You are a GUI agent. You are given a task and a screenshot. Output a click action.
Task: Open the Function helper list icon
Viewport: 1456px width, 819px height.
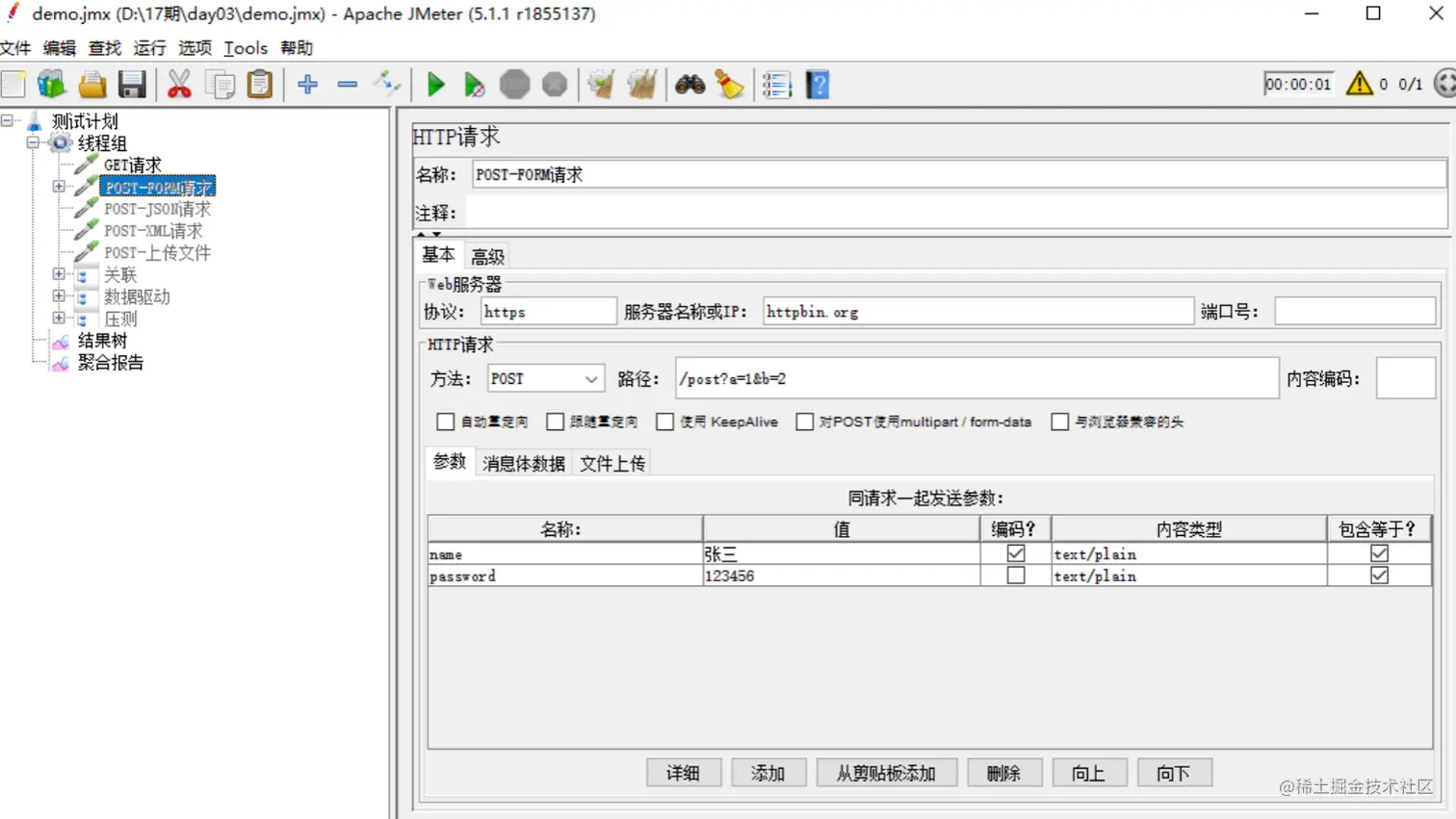click(x=777, y=85)
